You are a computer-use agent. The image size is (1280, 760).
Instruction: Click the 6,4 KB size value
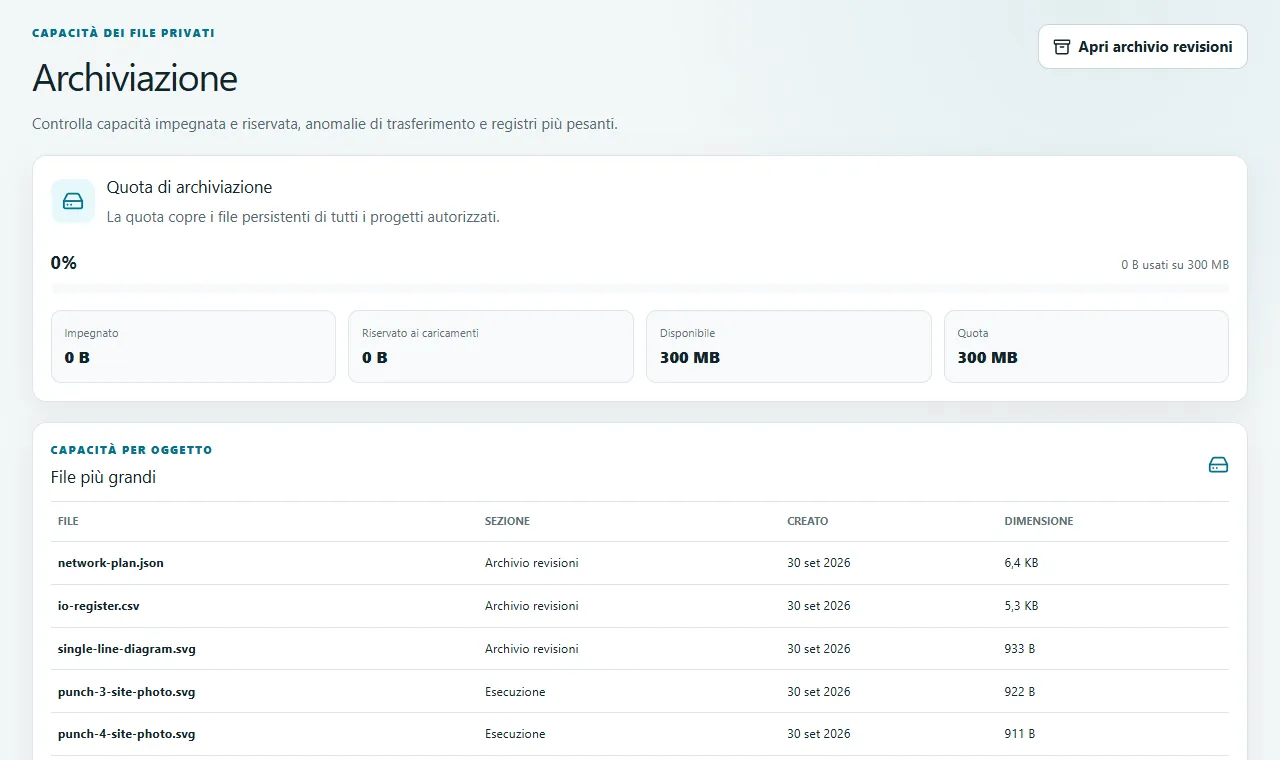pos(1022,563)
